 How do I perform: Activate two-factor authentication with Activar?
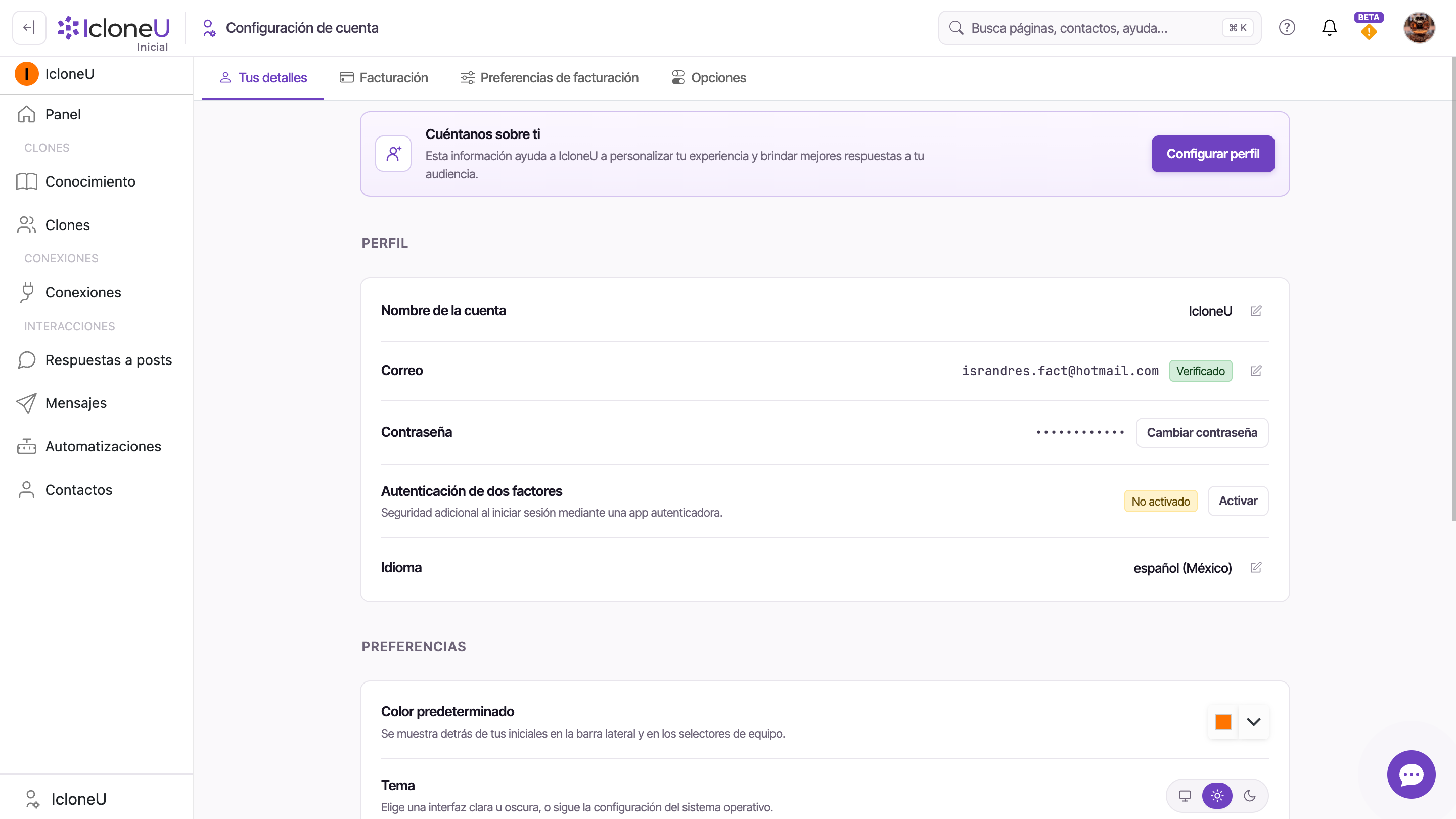(x=1238, y=501)
